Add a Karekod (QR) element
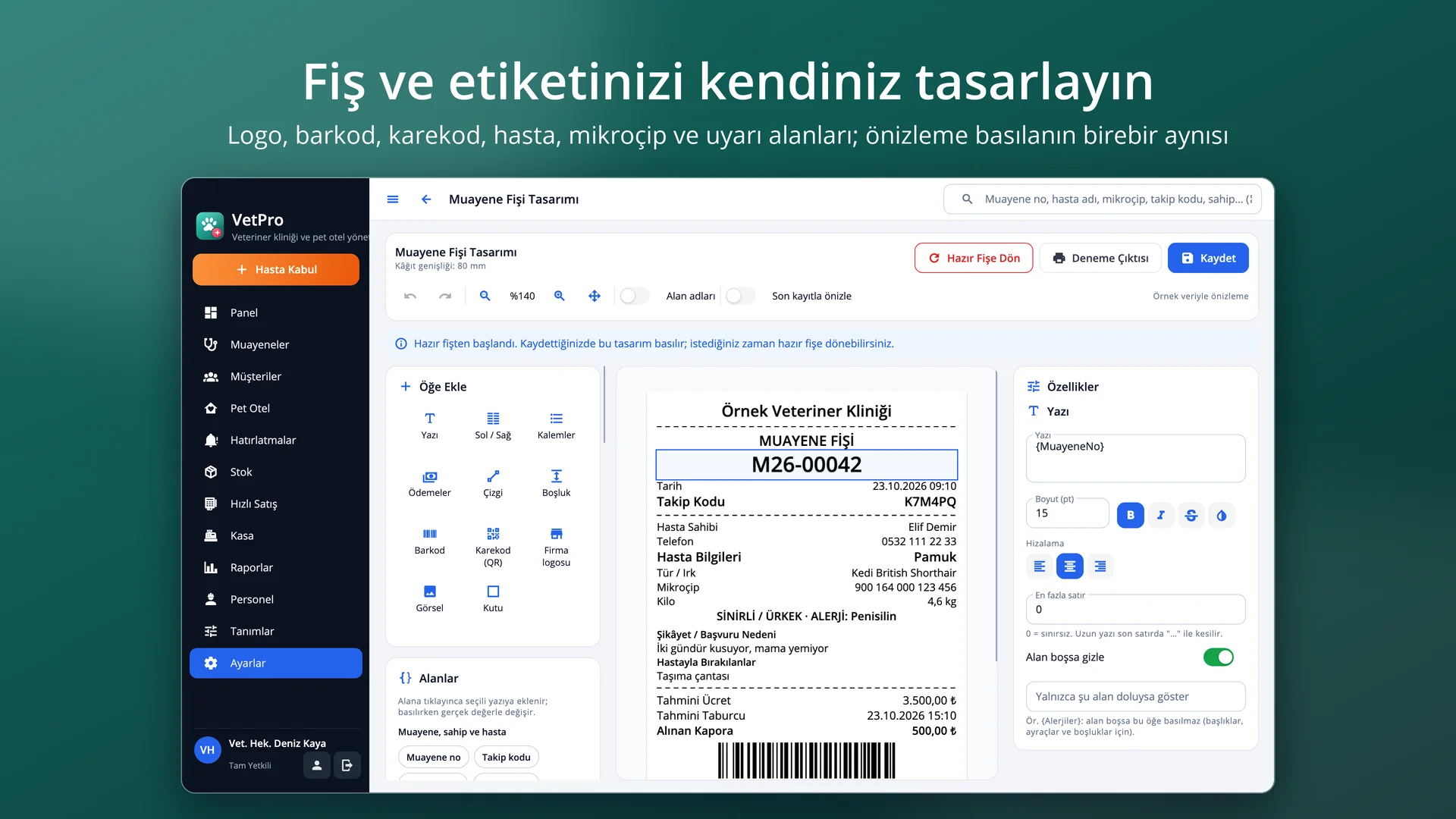1456x819 pixels. (493, 546)
